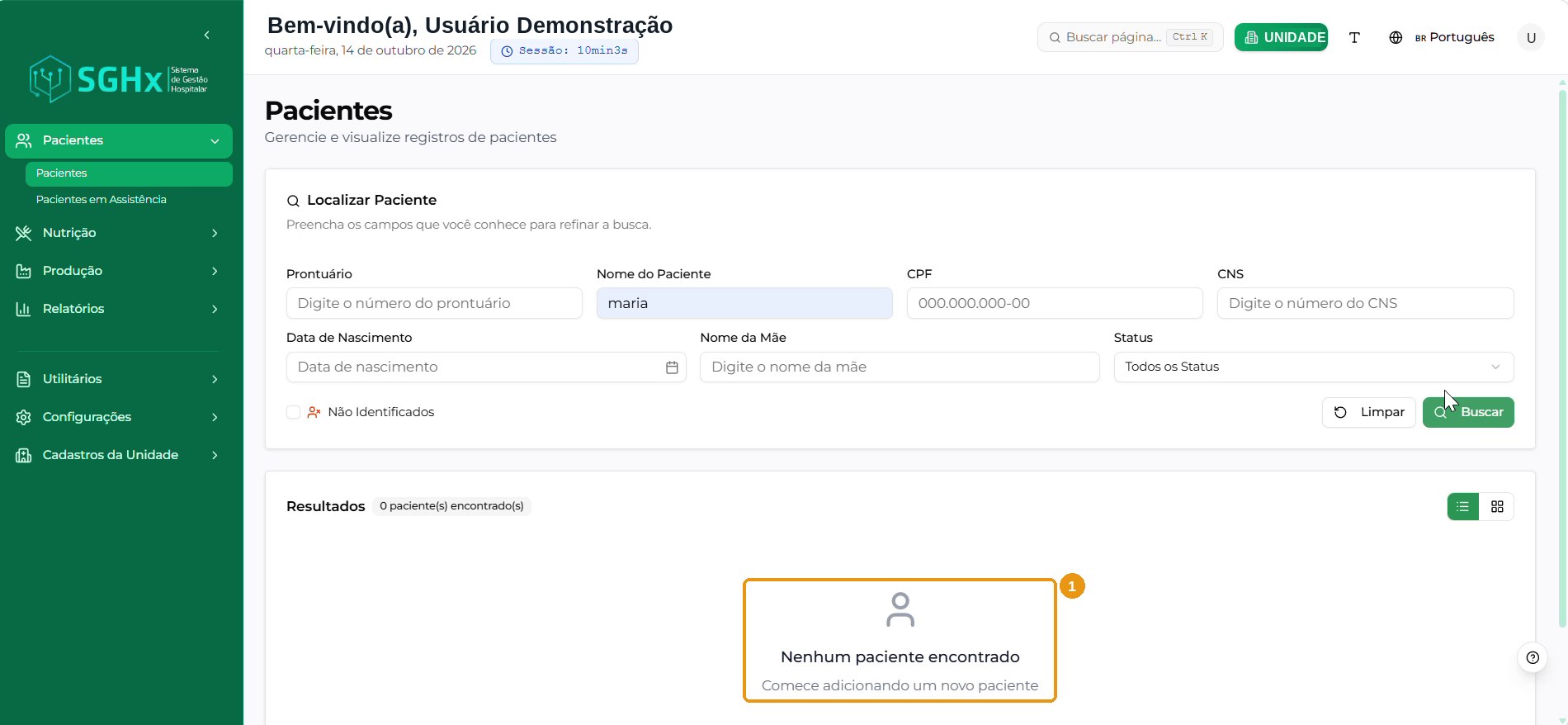Open the Relatórios menu
This screenshot has height=725, width=1568.
coord(119,309)
